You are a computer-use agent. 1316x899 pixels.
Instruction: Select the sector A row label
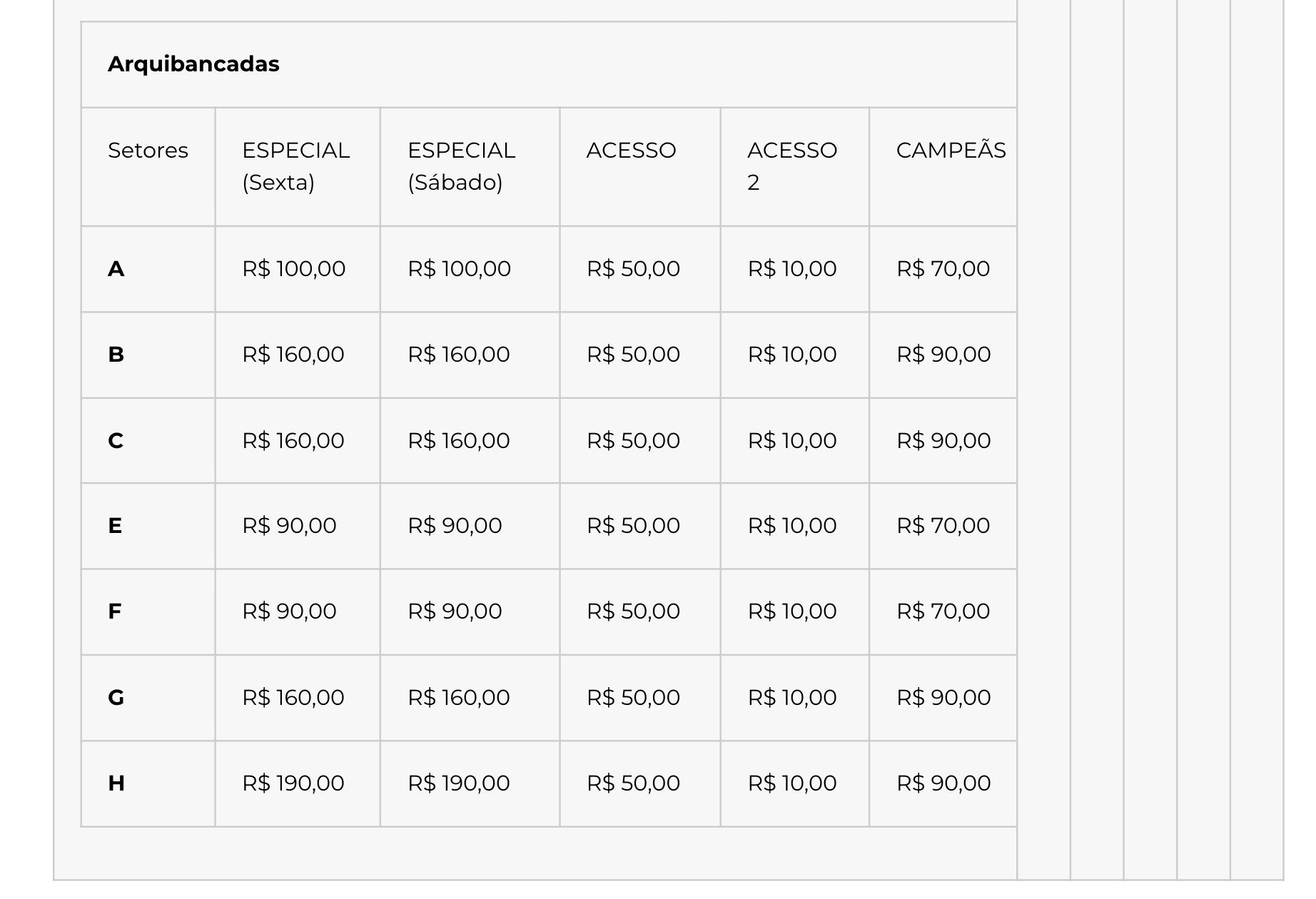click(x=116, y=269)
